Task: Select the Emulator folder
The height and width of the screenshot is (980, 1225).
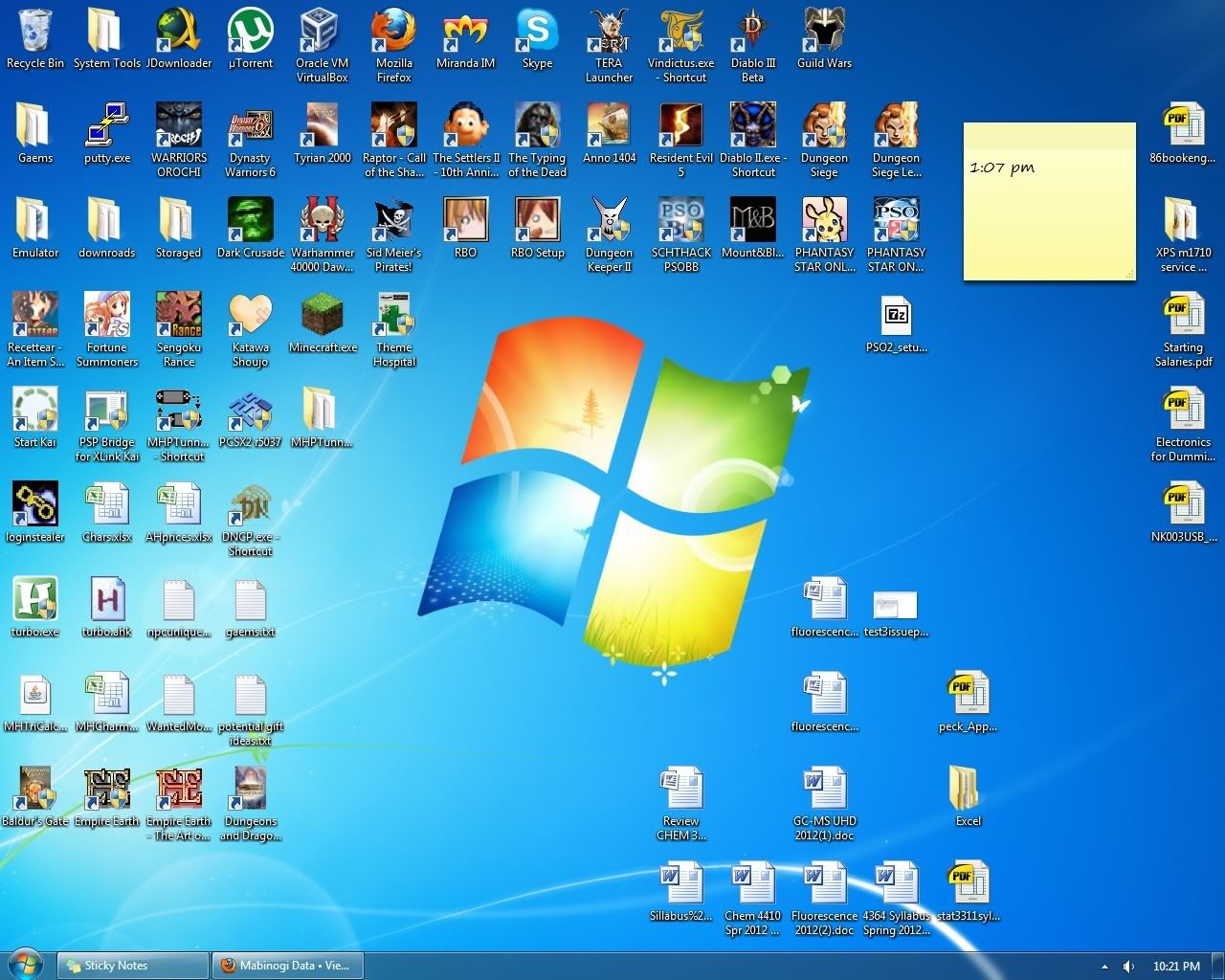Action: [x=35, y=220]
